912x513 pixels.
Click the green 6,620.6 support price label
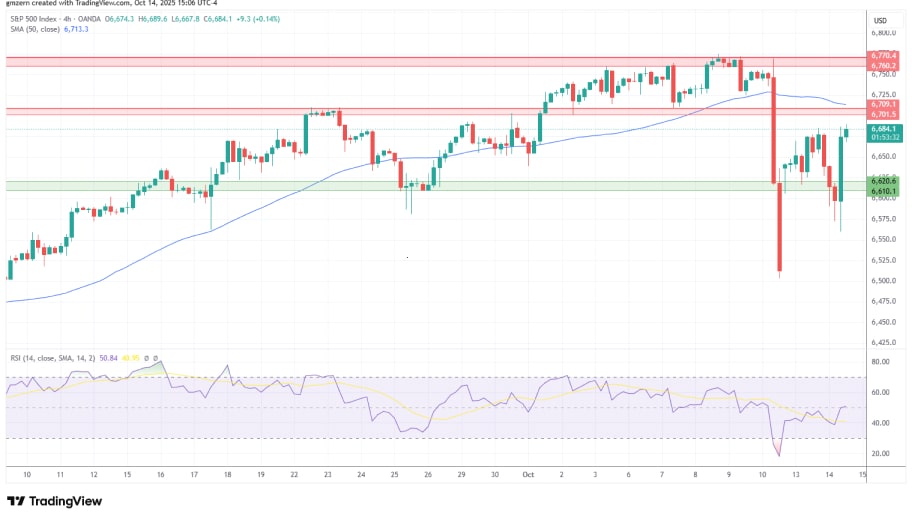tap(884, 181)
